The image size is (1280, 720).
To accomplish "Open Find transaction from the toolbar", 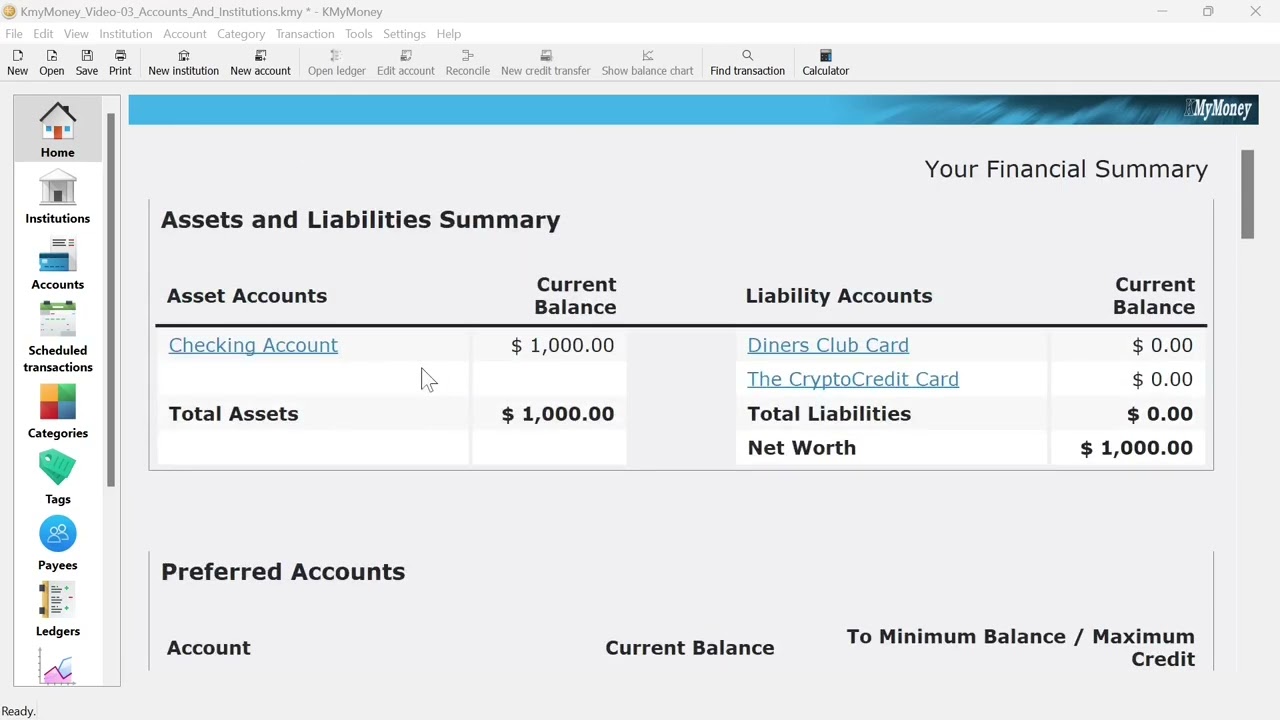I will (747, 62).
